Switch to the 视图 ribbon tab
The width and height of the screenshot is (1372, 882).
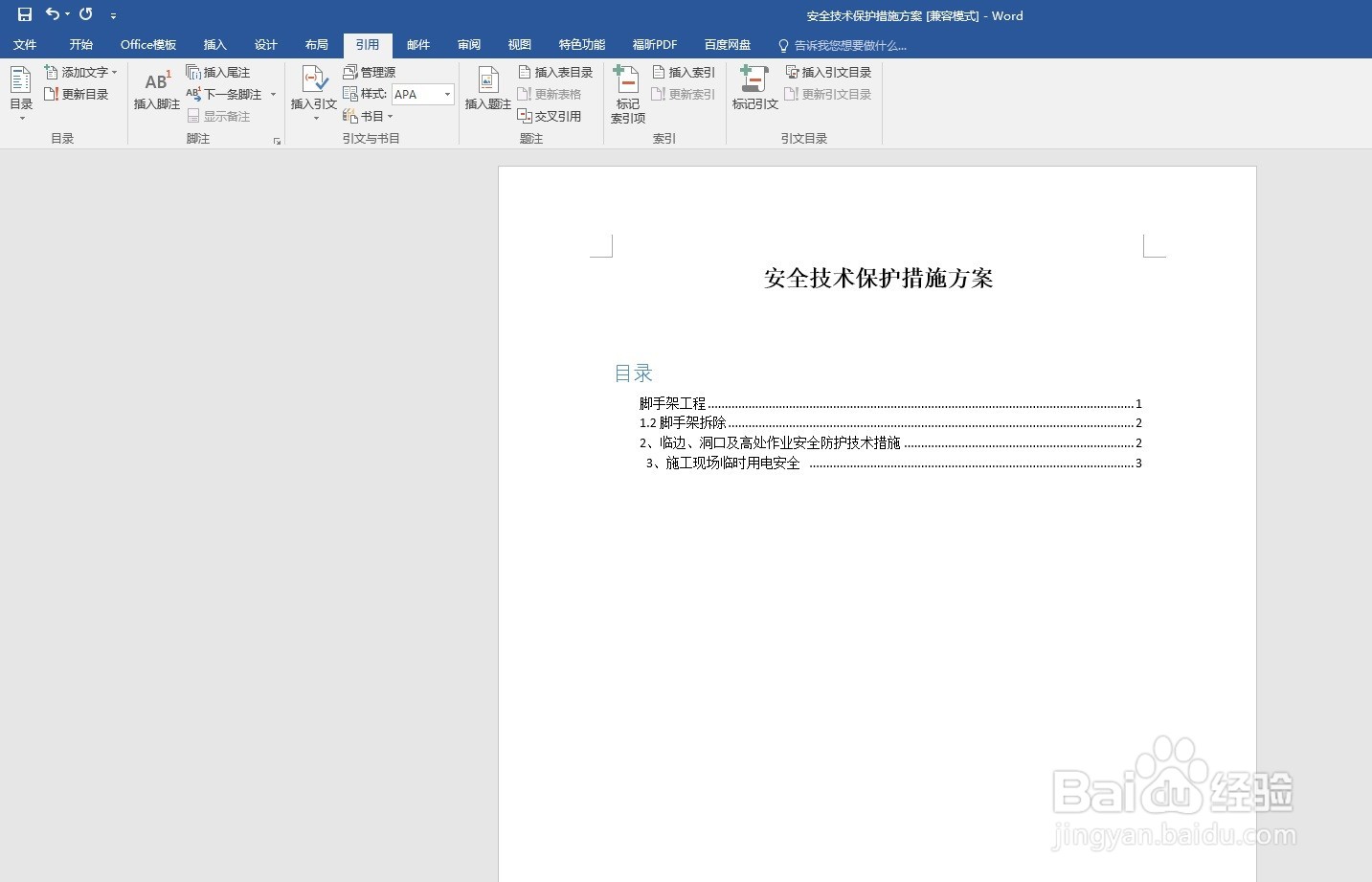point(519,44)
